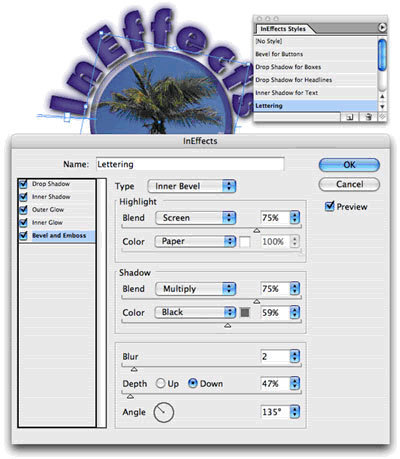Image resolution: width=400 pixels, height=459 pixels.
Task: Click the gray Shadow color swatch
Action: (245, 312)
